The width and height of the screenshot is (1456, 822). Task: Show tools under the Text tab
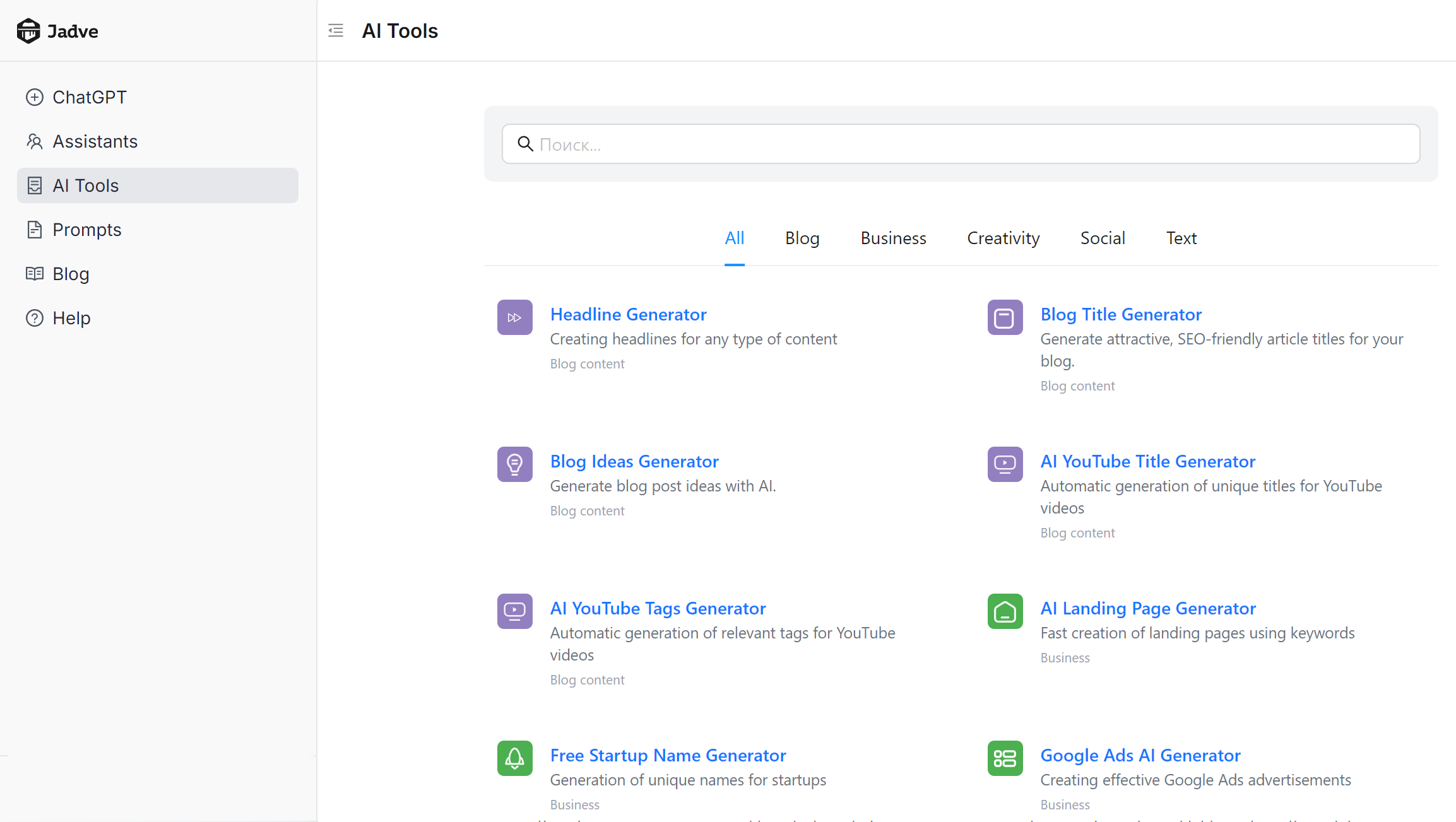[x=1181, y=238]
